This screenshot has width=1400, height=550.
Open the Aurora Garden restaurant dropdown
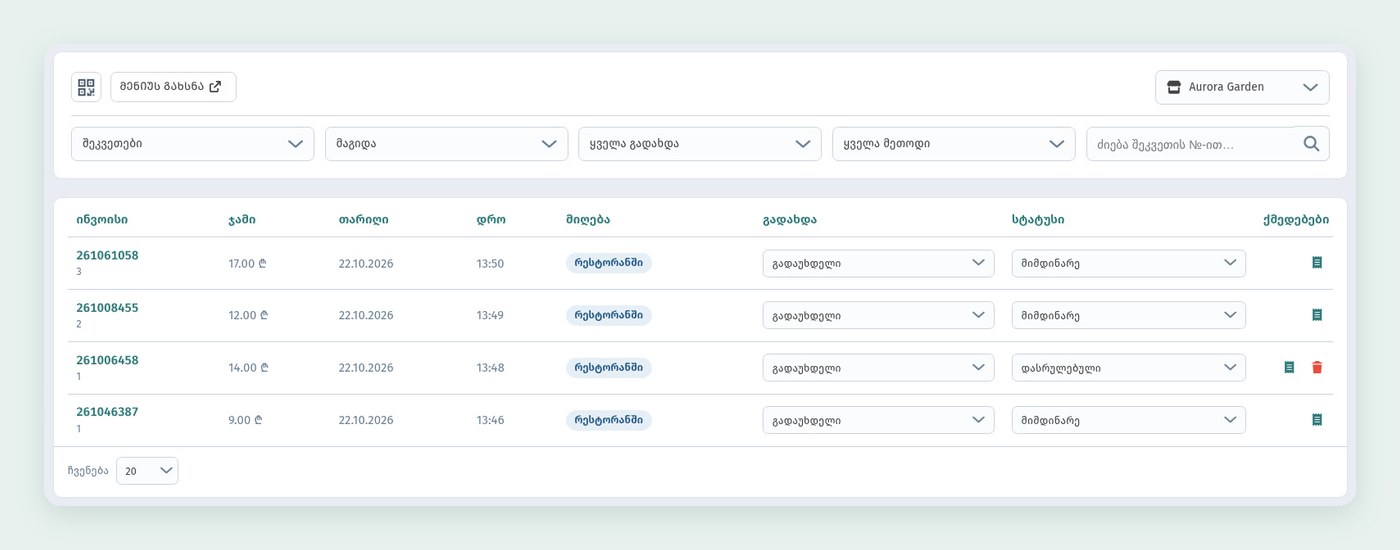[x=1242, y=87]
